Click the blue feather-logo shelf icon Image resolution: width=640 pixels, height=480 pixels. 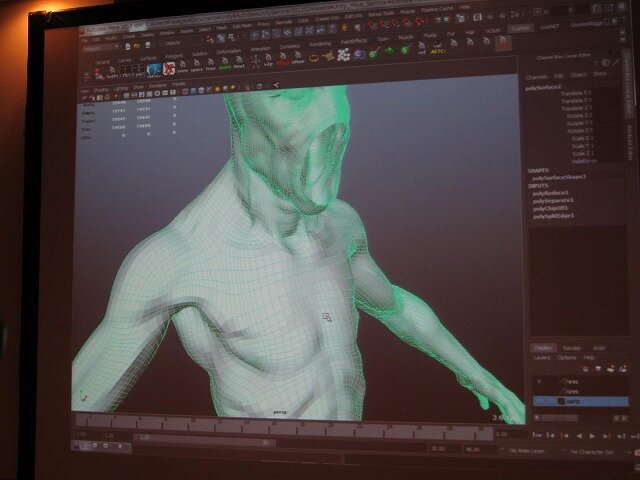coord(154,70)
